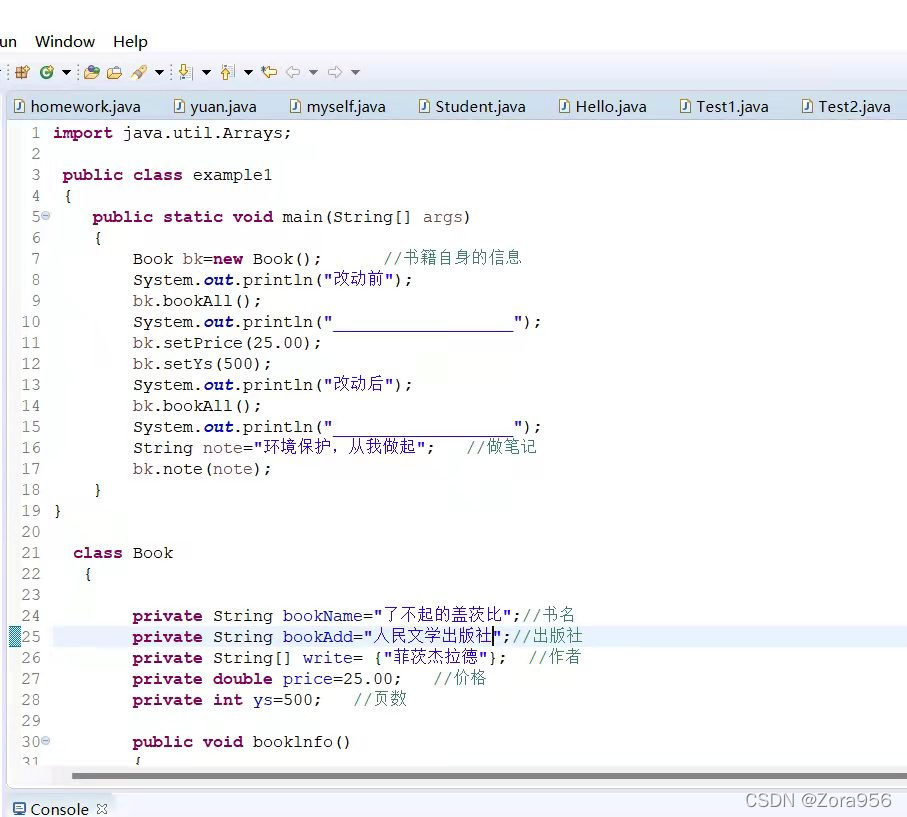Click "bk.note(note);" on line 17

pyautogui.click(x=202, y=469)
